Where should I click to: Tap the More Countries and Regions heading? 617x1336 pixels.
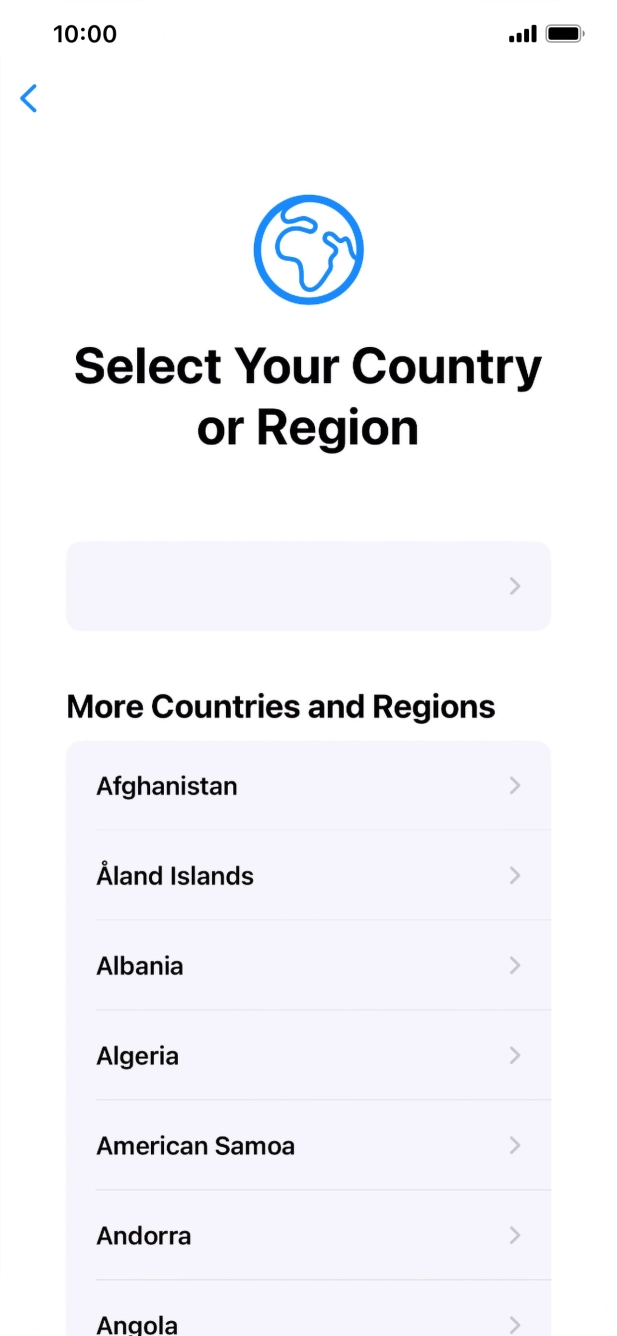point(280,707)
